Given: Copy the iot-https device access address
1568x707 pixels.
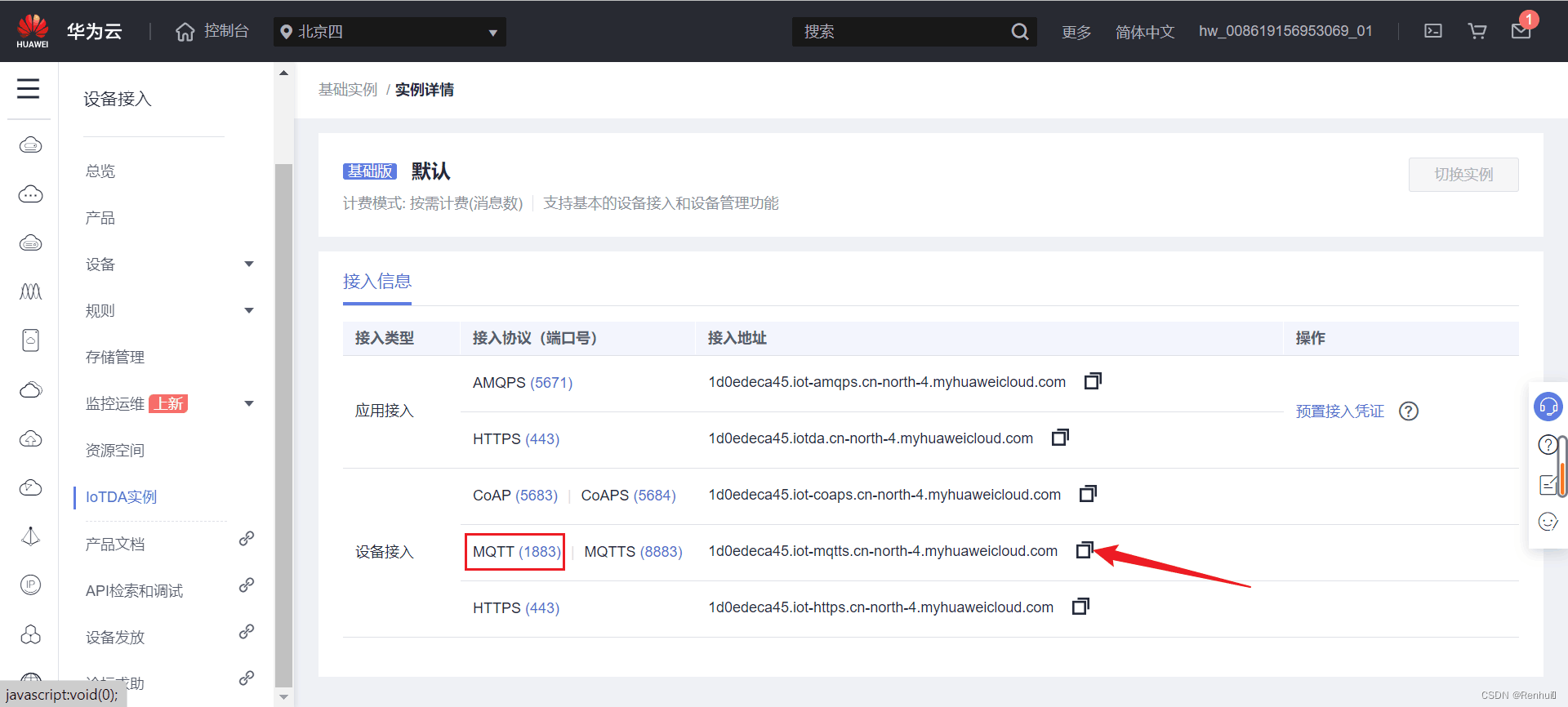Looking at the screenshot, I should (x=1080, y=607).
